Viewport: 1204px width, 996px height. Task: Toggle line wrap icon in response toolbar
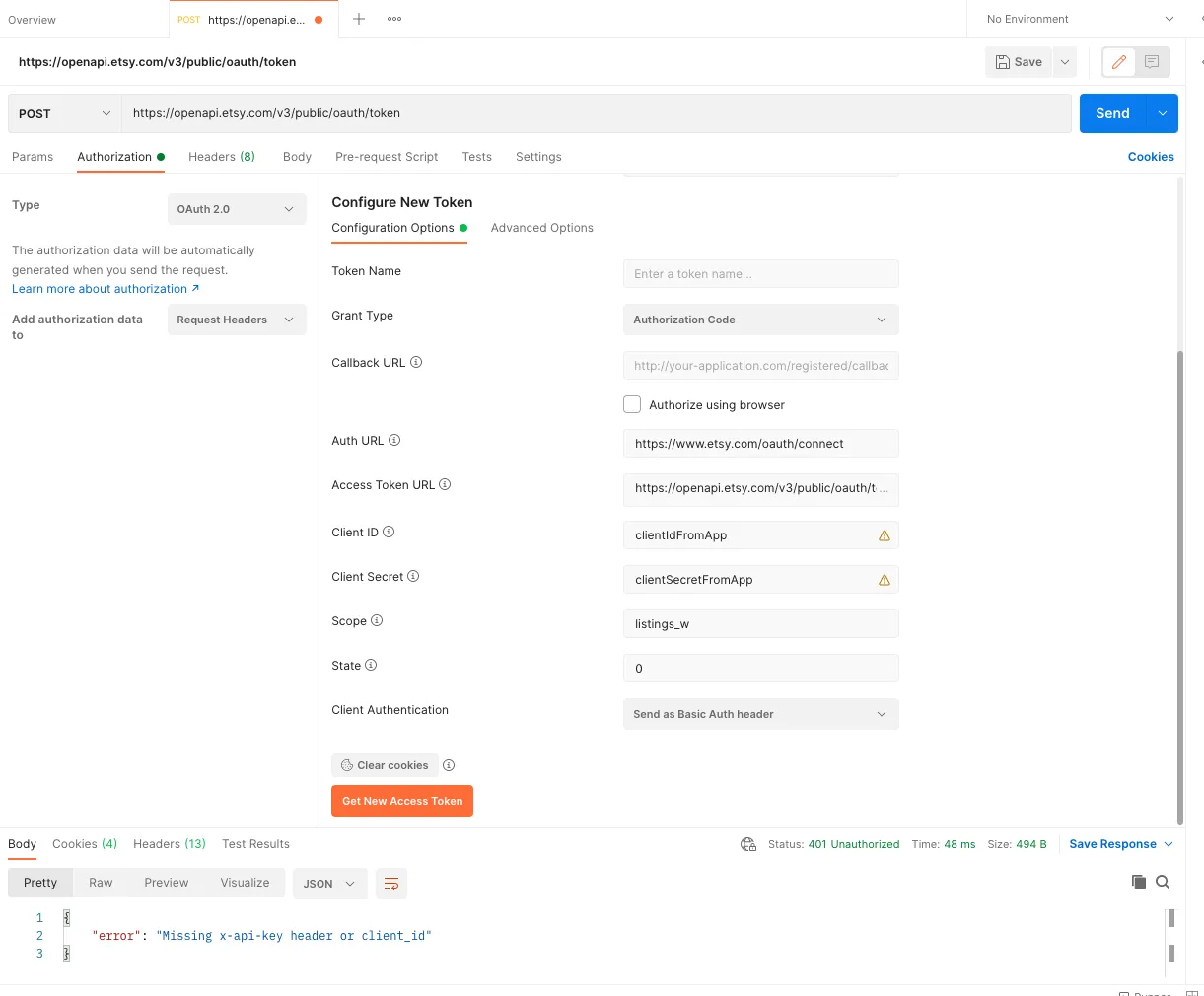(391, 884)
